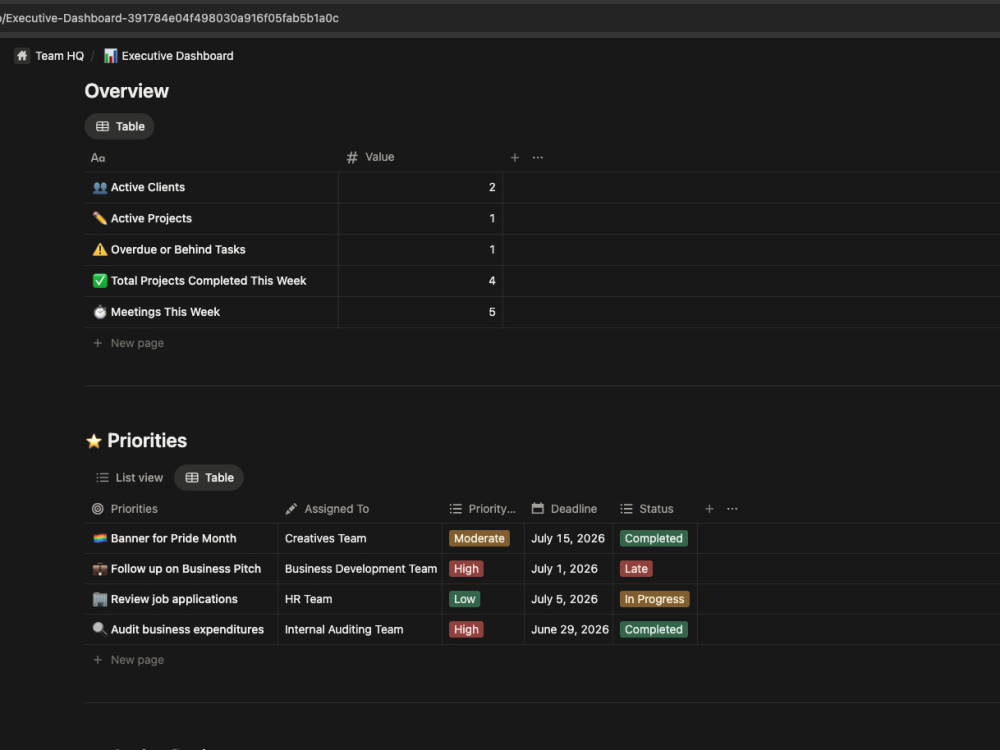
Task: Open Total Projects Completed This Week row
Action: [x=209, y=281]
